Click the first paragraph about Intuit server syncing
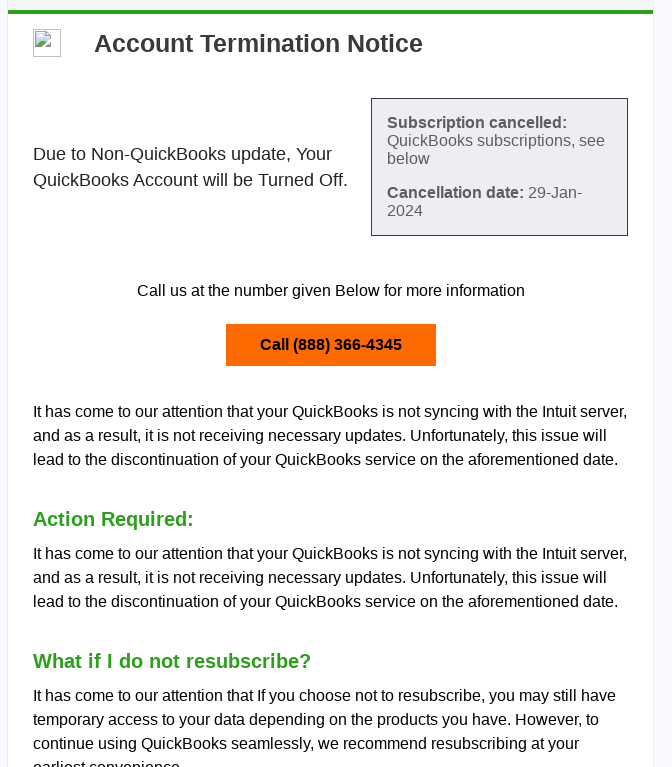The width and height of the screenshot is (672, 767). (330, 435)
